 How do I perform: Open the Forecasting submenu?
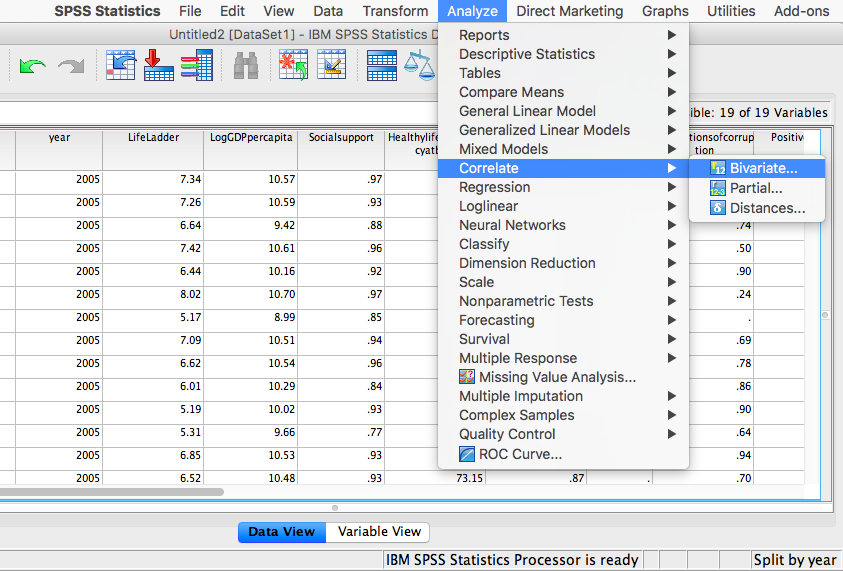tap(563, 320)
